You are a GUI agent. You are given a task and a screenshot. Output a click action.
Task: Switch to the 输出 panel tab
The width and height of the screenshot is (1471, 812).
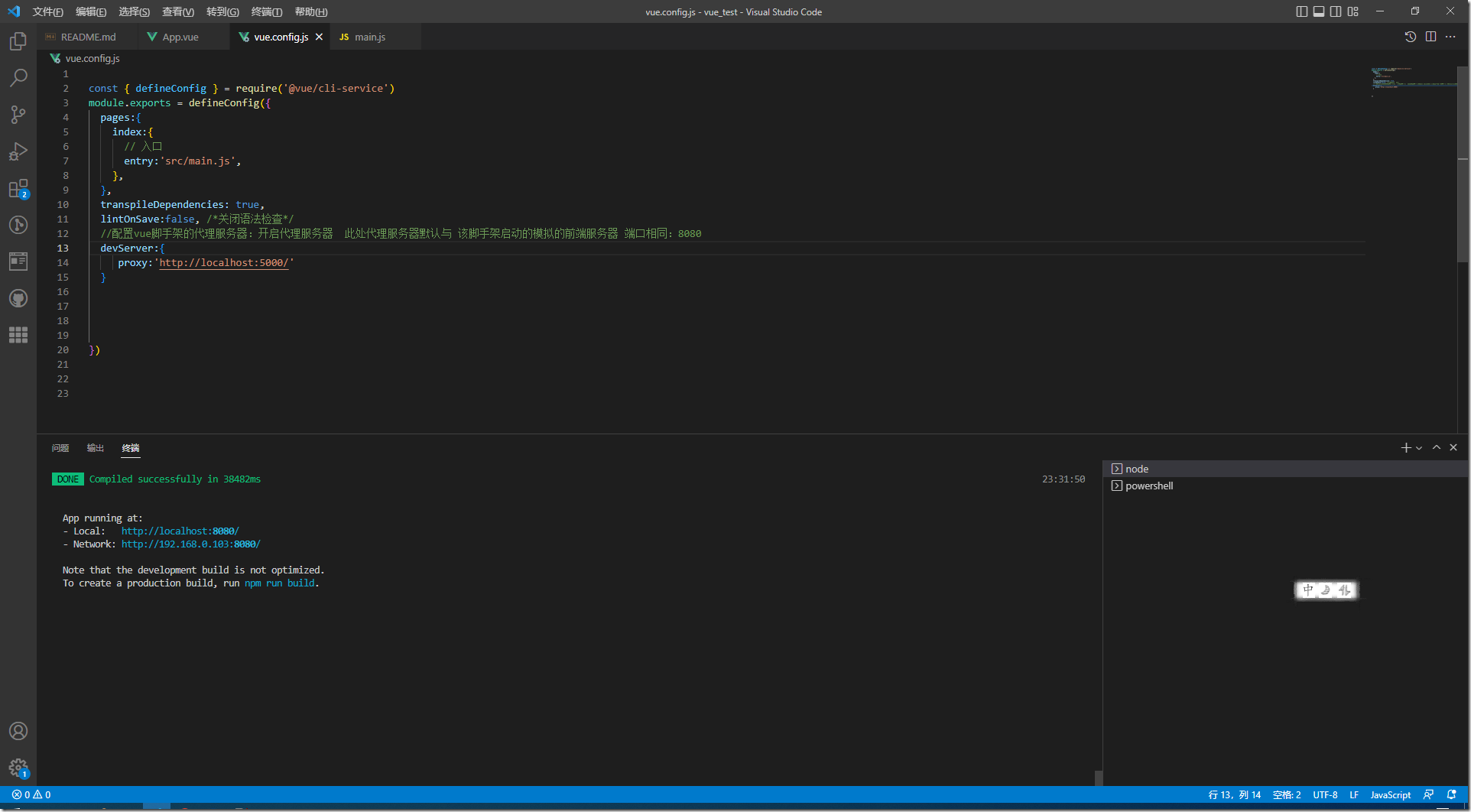[x=96, y=448]
